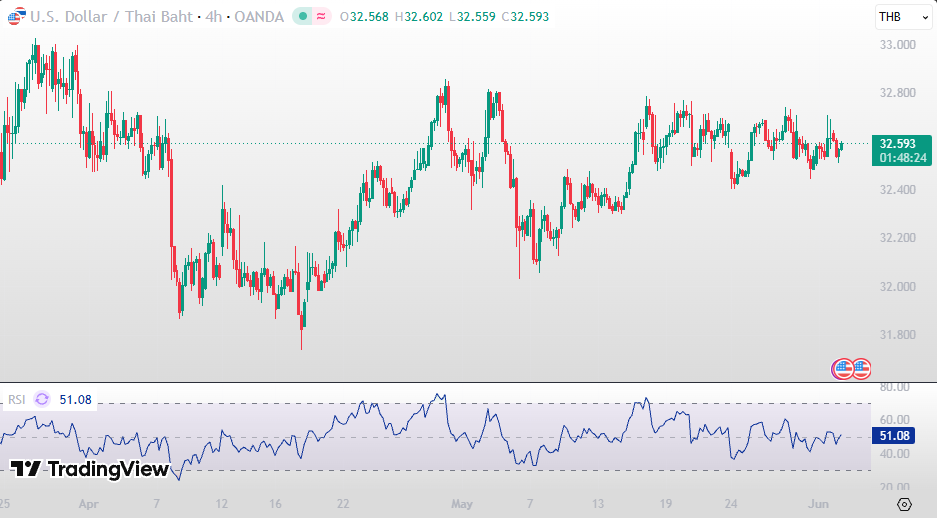Click the low price value L32.559
Image resolution: width=937 pixels, height=518 pixels.
[x=472, y=17]
